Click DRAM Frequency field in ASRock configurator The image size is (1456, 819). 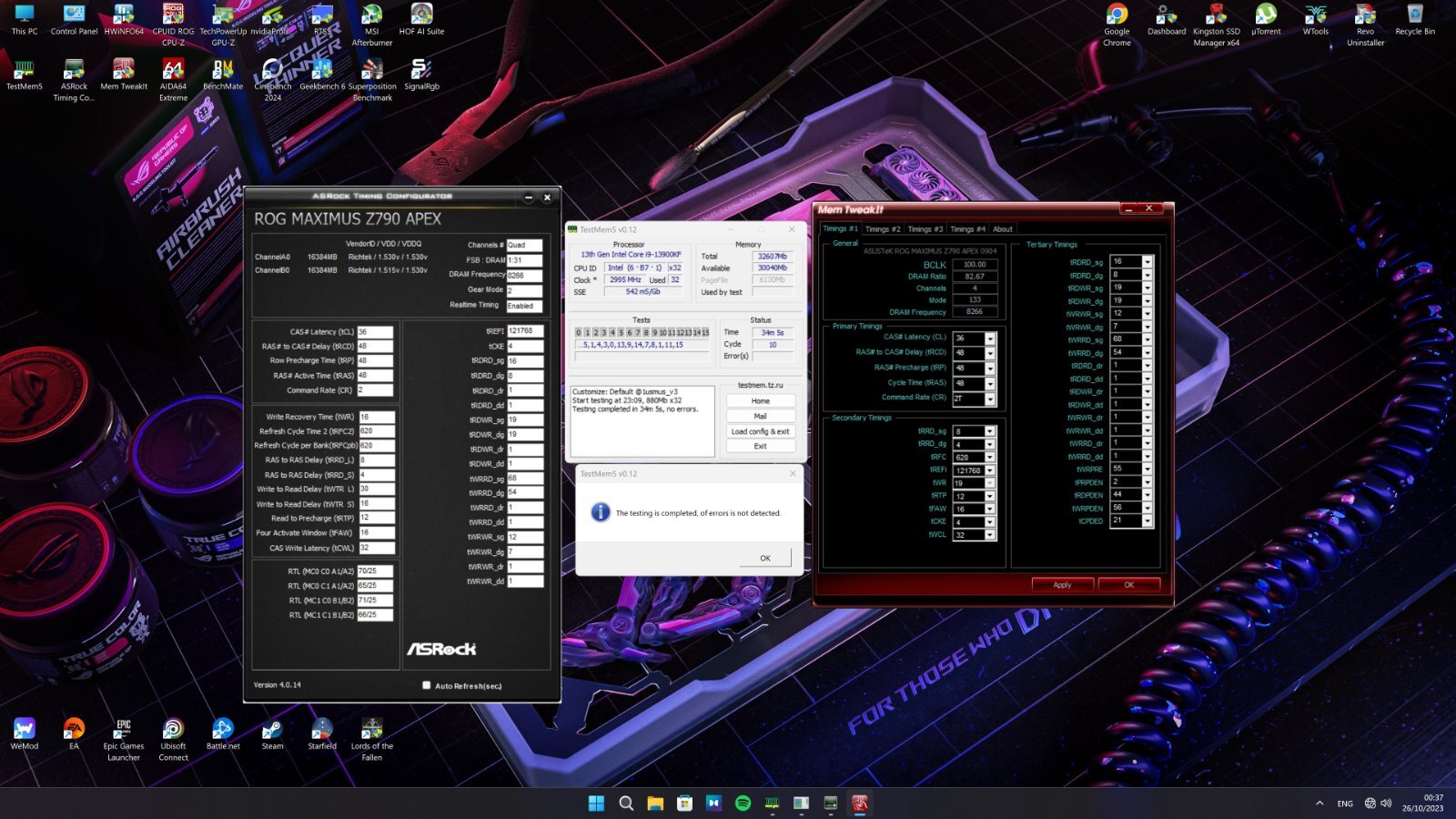524,275
